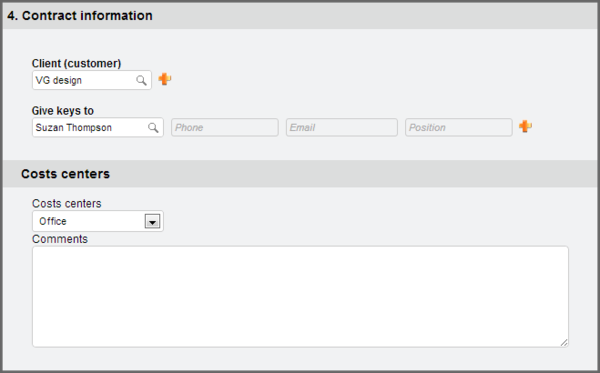Click the Client (customer) label
600x373 pixels.
77,64
